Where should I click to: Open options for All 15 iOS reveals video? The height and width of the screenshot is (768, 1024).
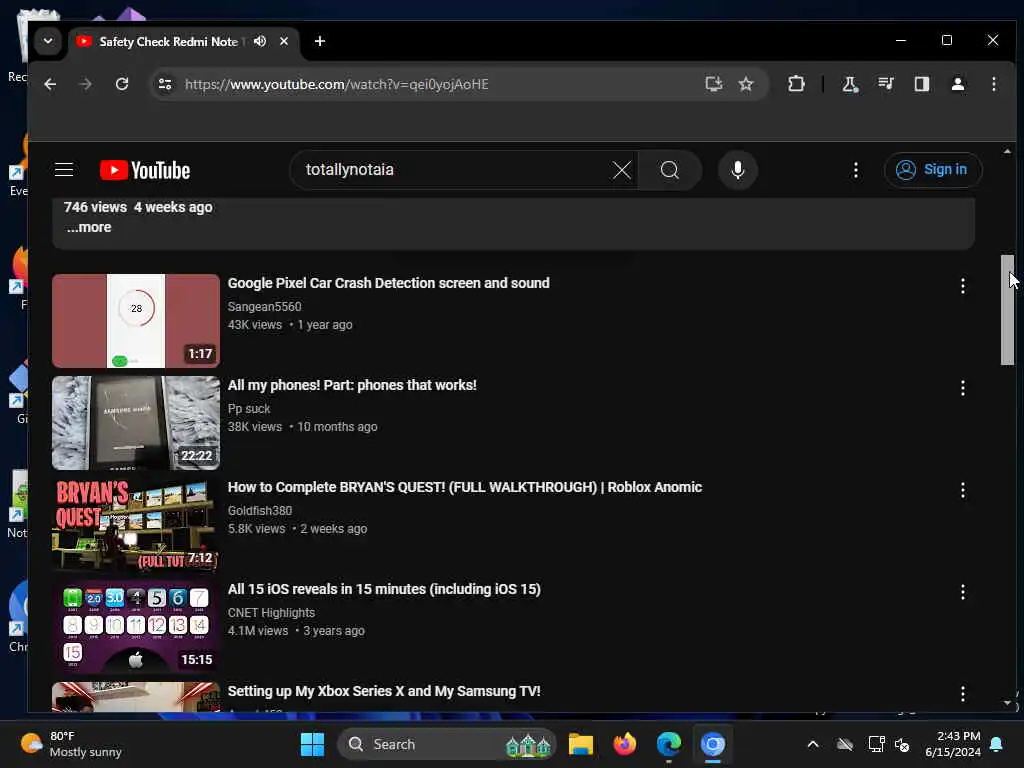pyautogui.click(x=962, y=592)
